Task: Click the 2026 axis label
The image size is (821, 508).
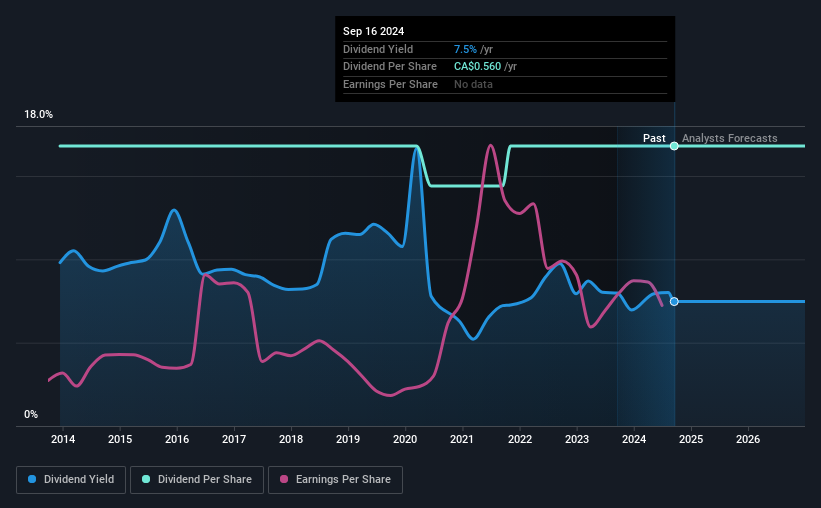Action: click(x=748, y=439)
